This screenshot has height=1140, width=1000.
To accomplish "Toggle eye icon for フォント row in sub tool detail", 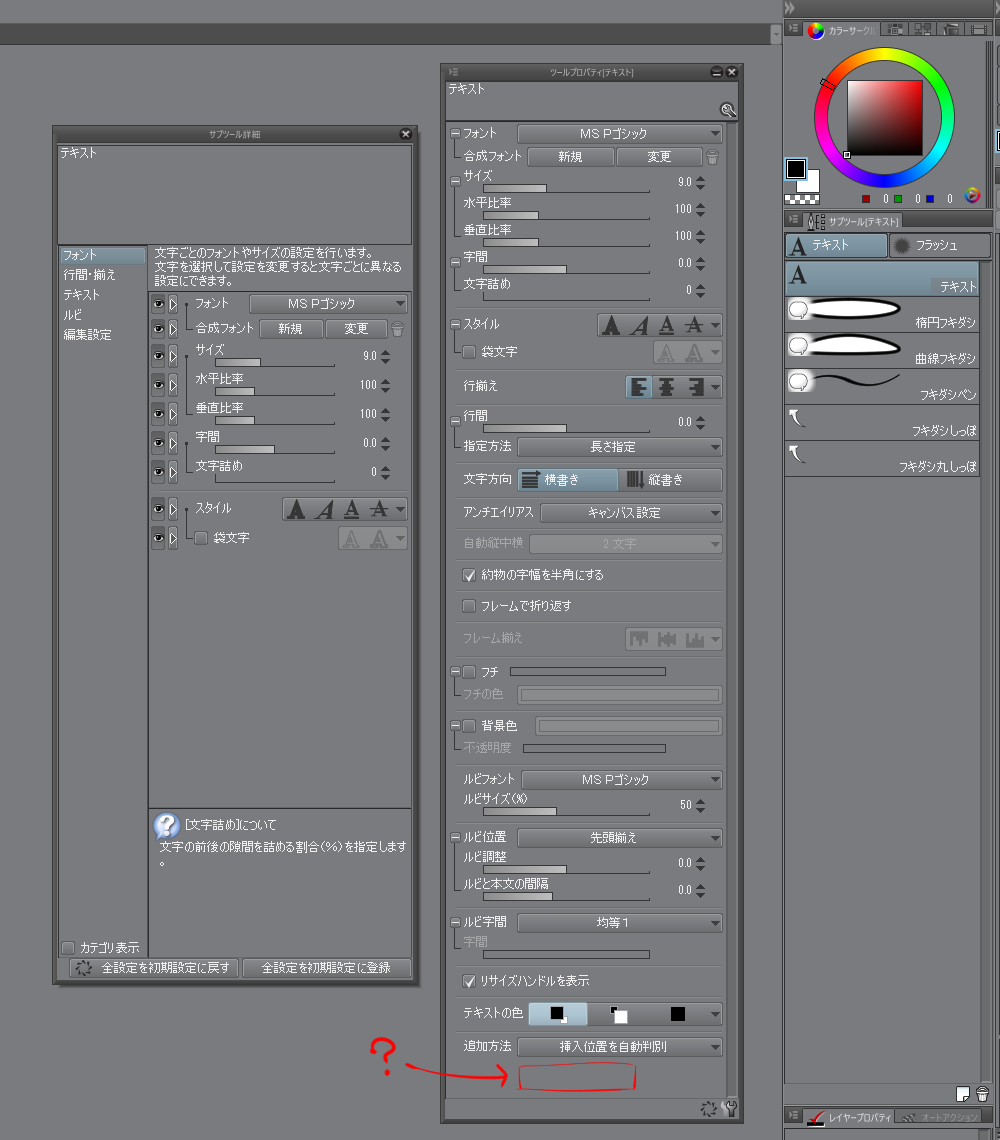I will (x=158, y=304).
